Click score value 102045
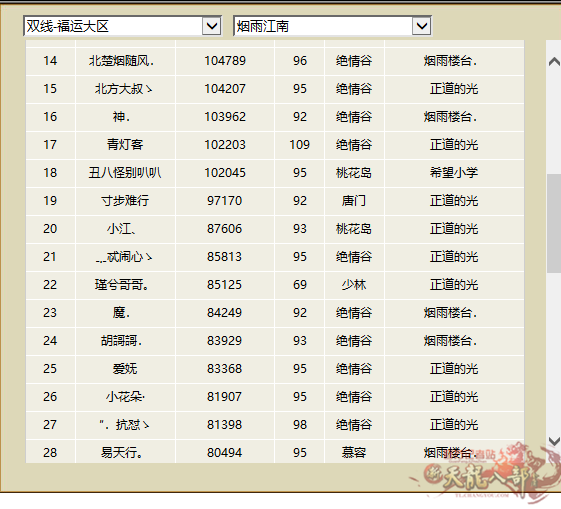 [225, 173]
